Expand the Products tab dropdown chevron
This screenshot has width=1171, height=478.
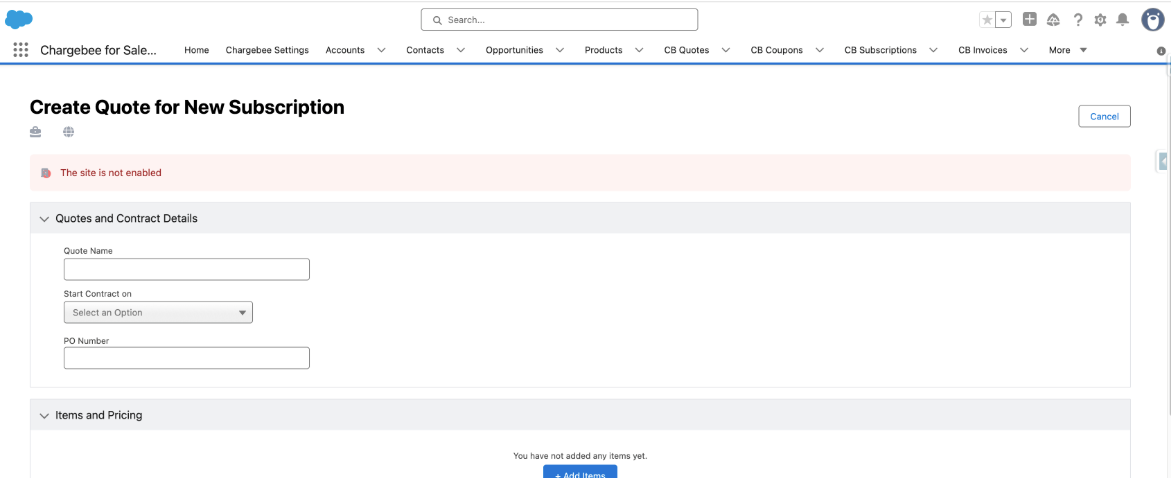point(639,50)
